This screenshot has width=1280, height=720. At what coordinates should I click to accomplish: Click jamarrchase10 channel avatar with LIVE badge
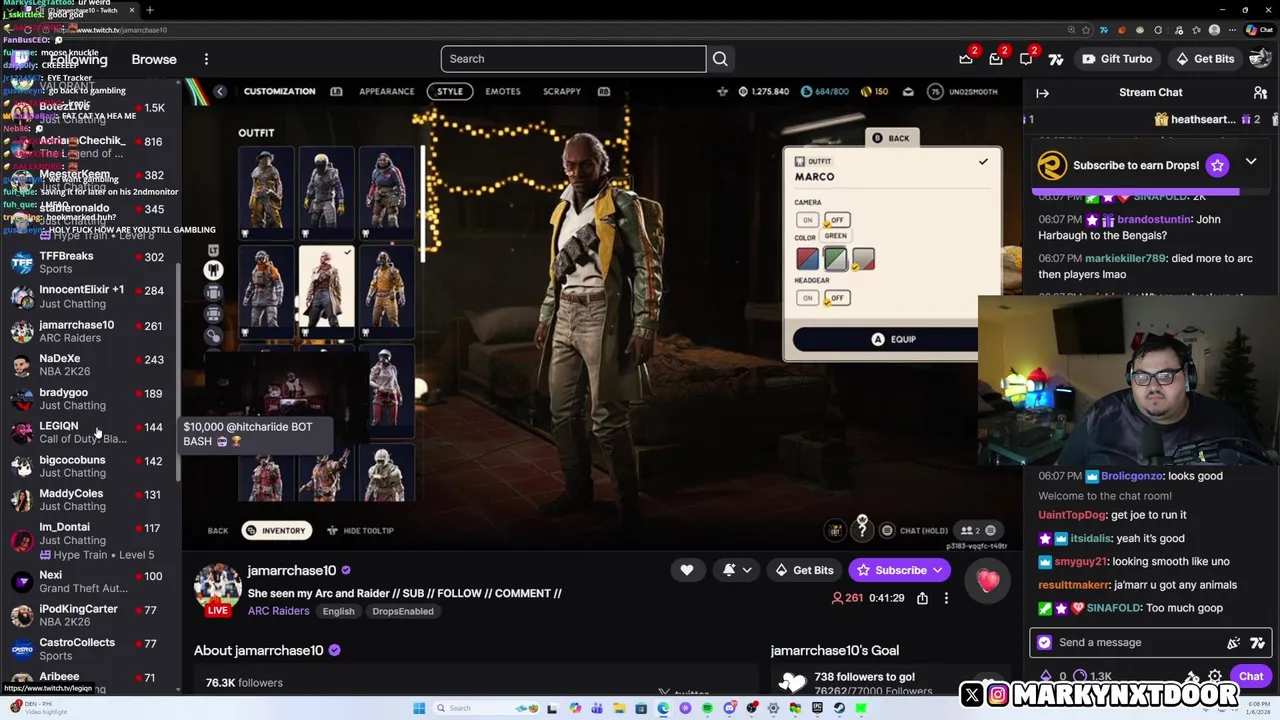(217, 590)
